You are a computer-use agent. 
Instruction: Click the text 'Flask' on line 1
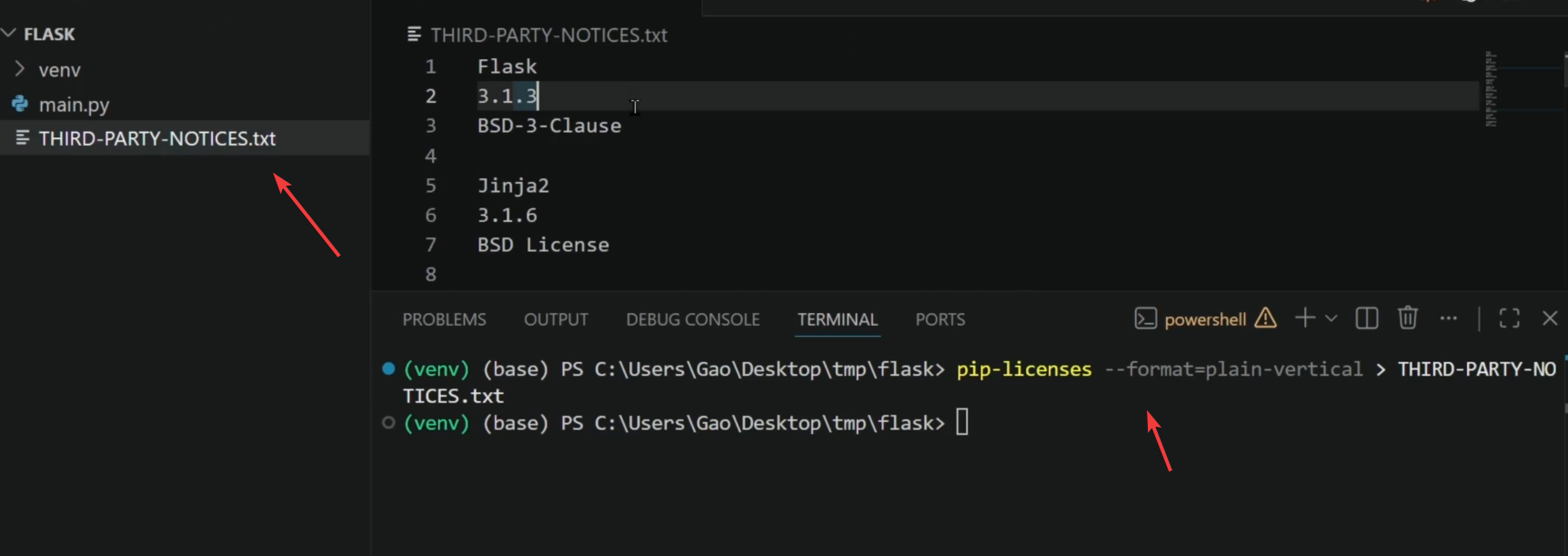pyautogui.click(x=507, y=66)
